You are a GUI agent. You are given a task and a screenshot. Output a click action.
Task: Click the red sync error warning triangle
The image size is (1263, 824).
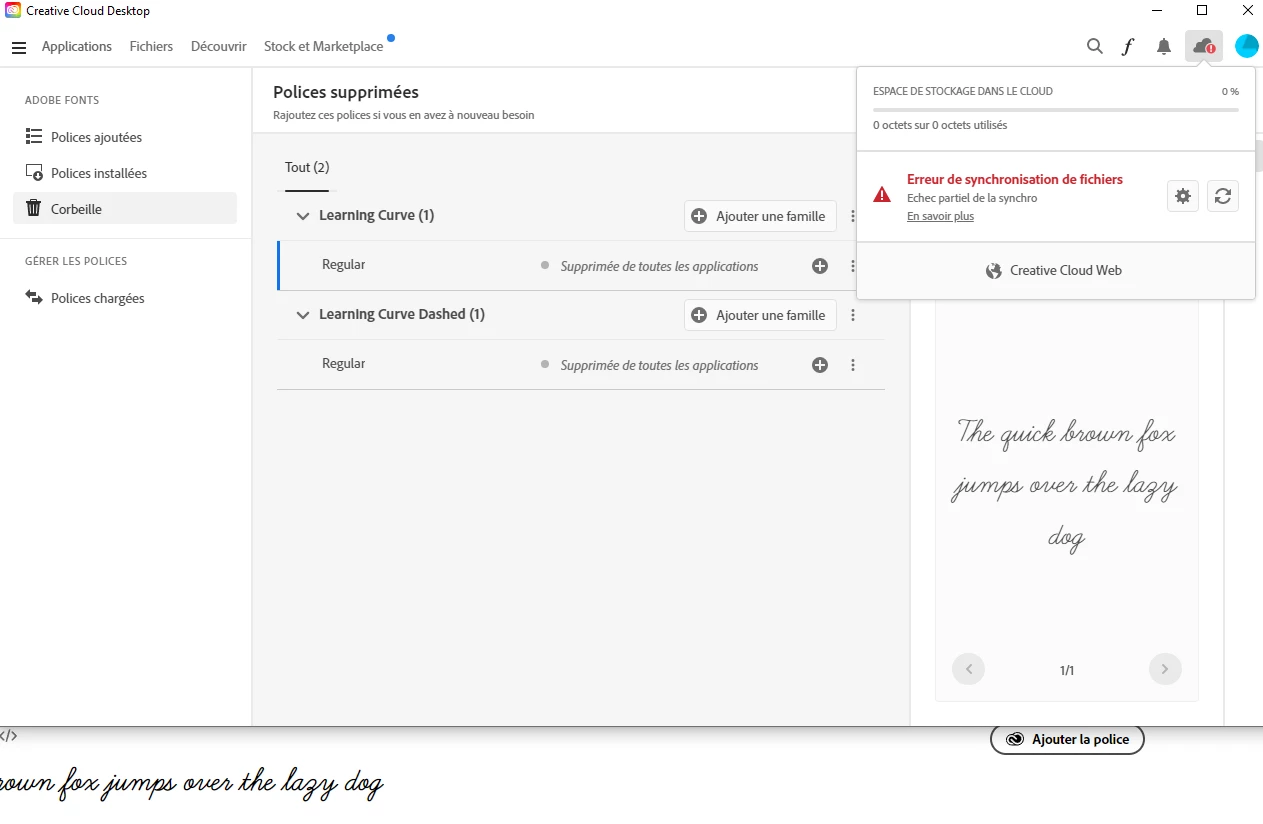point(882,195)
